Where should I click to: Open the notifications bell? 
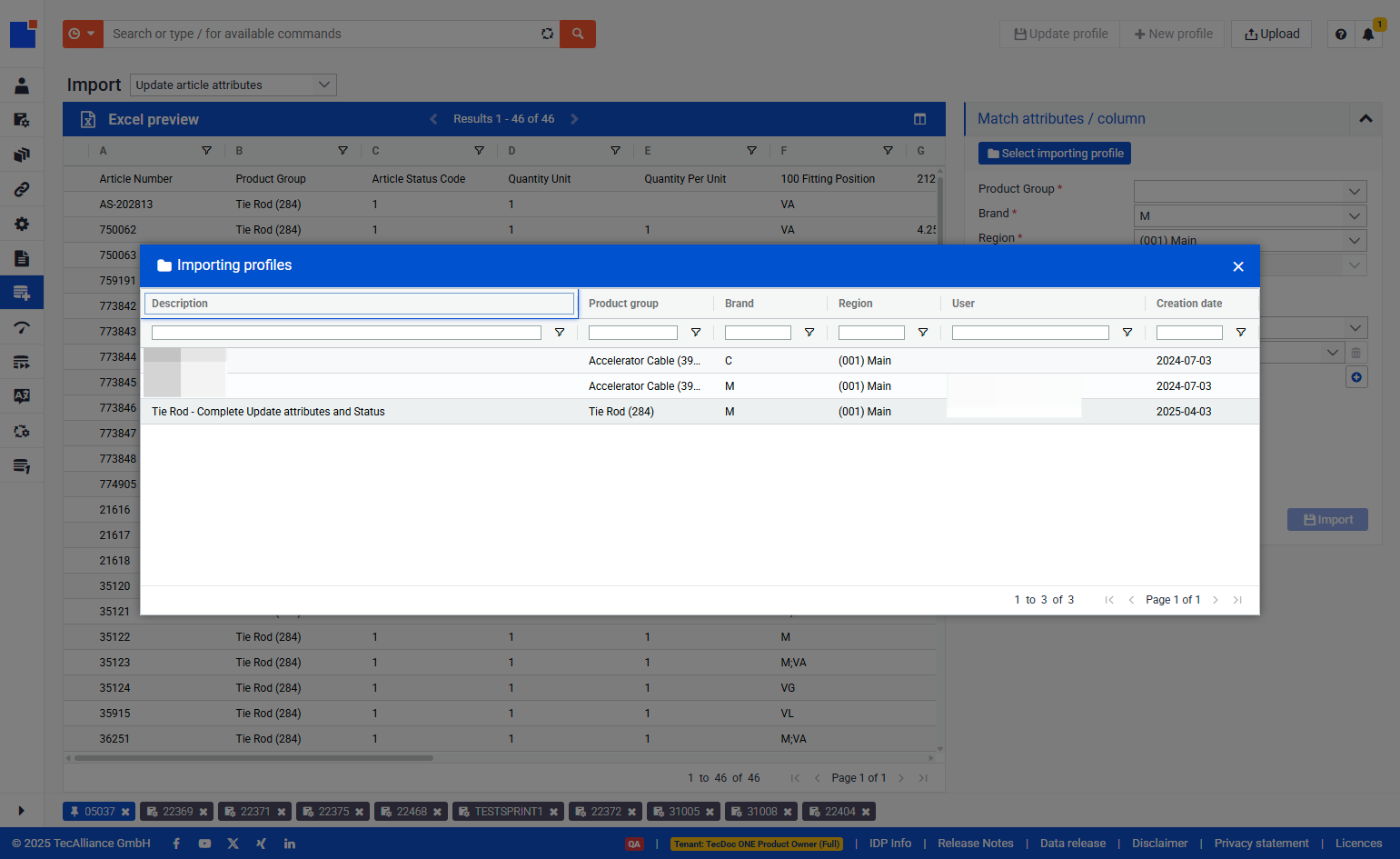tap(1368, 34)
